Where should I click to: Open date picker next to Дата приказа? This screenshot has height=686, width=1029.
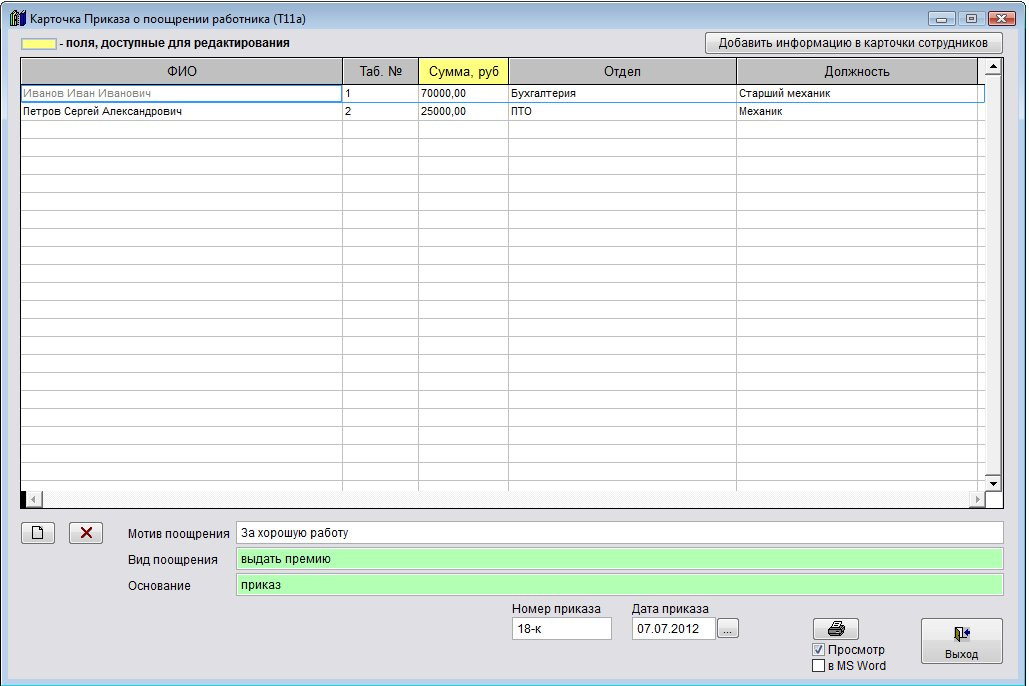[728, 629]
